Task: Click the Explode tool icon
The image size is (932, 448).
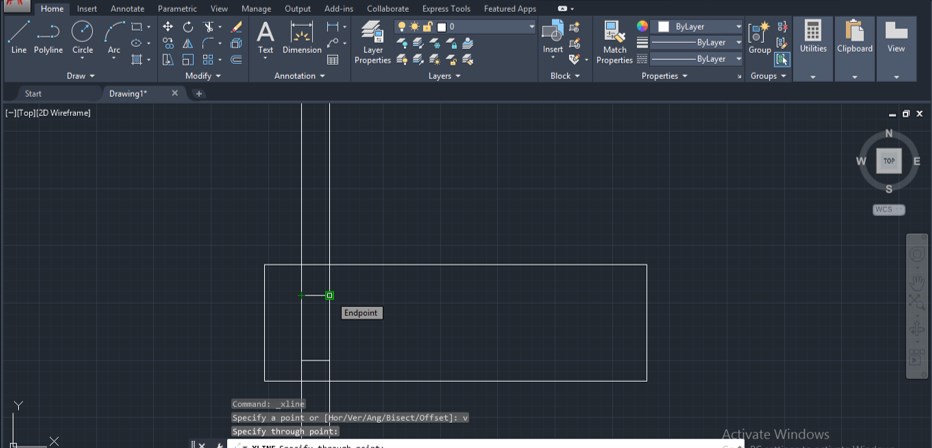Action: pyautogui.click(x=237, y=43)
